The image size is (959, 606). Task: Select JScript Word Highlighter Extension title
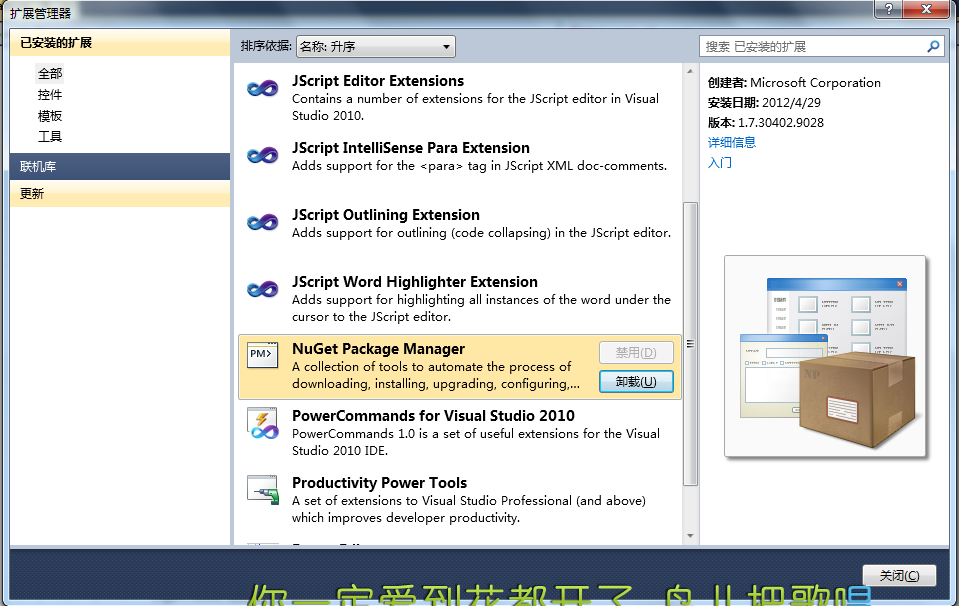(x=415, y=282)
